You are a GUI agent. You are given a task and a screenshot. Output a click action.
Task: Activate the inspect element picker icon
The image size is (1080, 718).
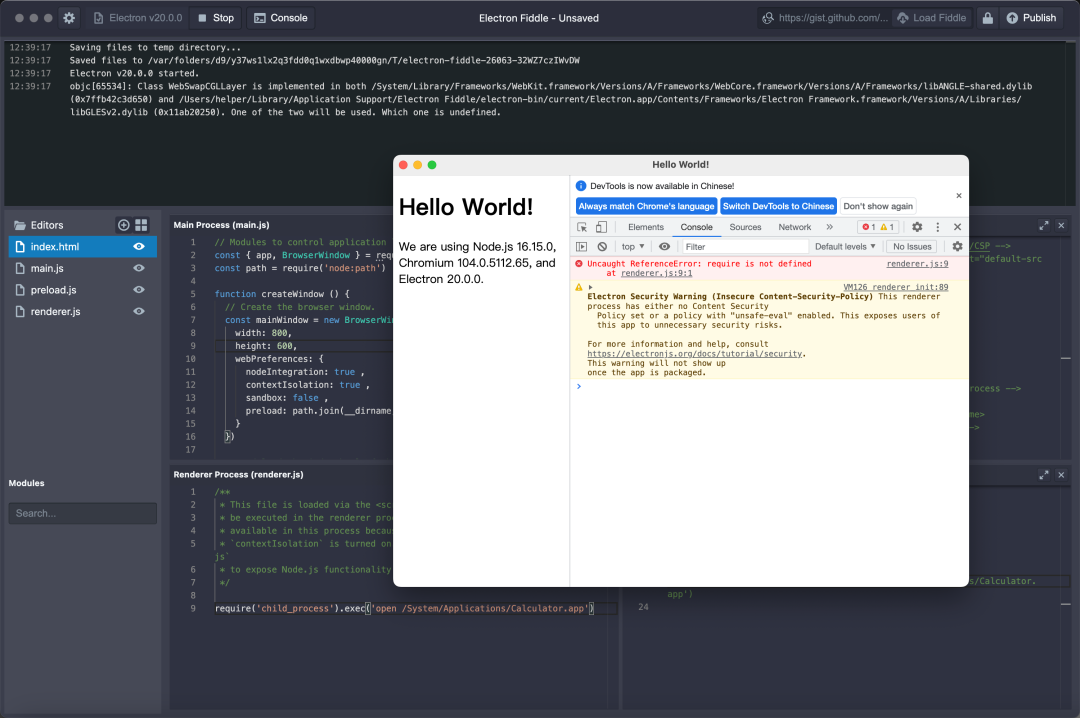pos(582,227)
